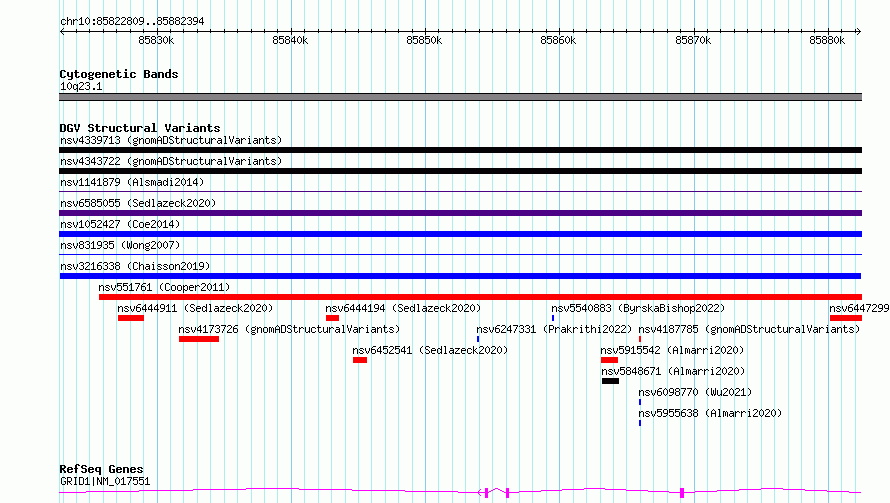Click the blue bar under nsv3216338
Image resolution: width=890 pixels, height=503 pixels.
coord(460,276)
